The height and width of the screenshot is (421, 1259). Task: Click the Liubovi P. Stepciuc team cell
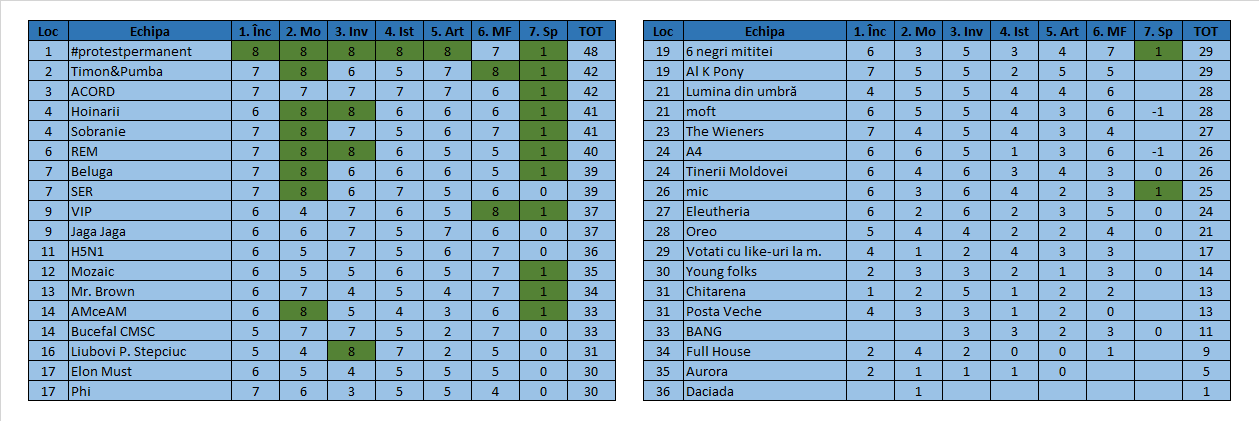[150, 351]
